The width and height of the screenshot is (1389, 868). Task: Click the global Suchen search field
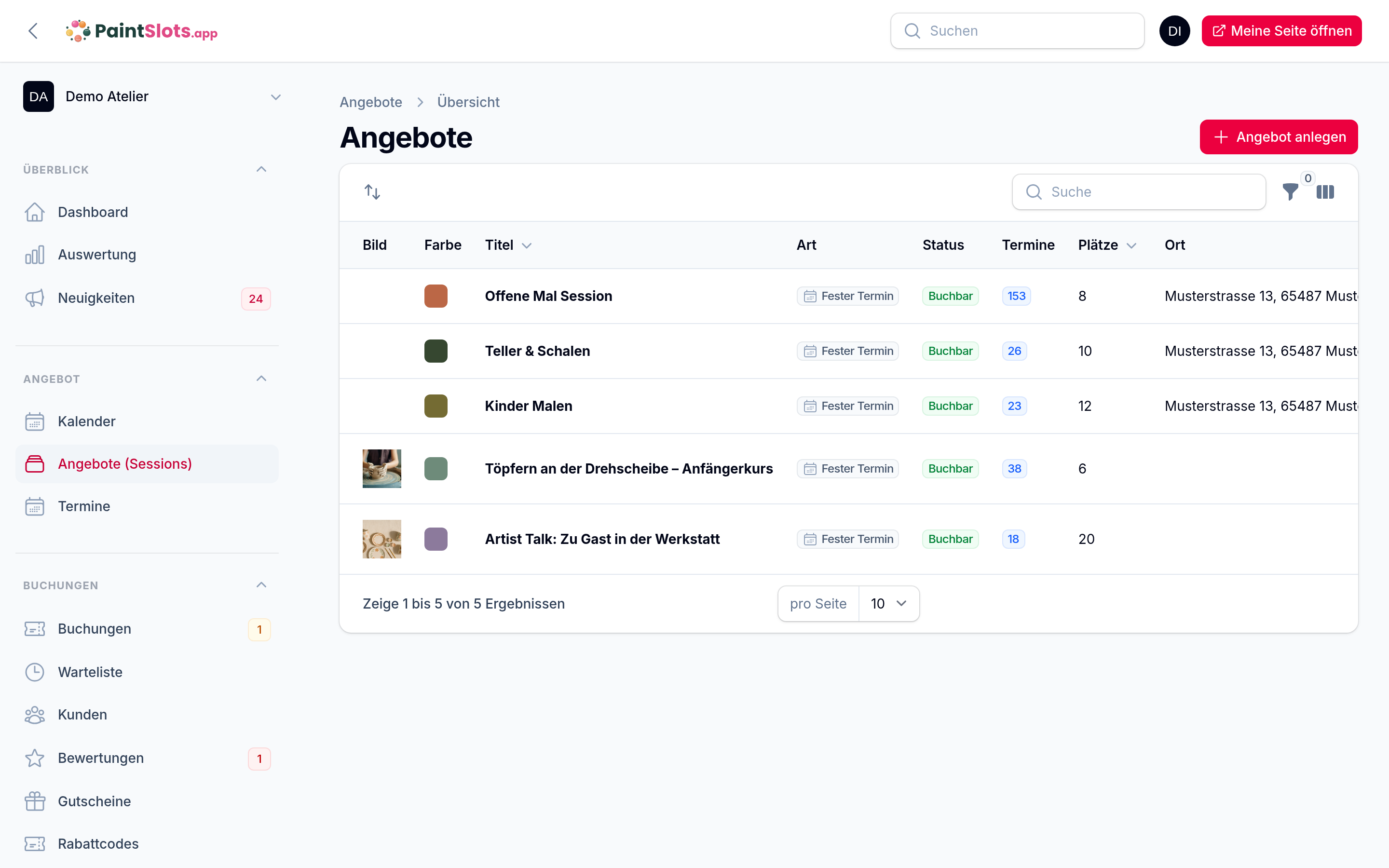coord(1017,31)
